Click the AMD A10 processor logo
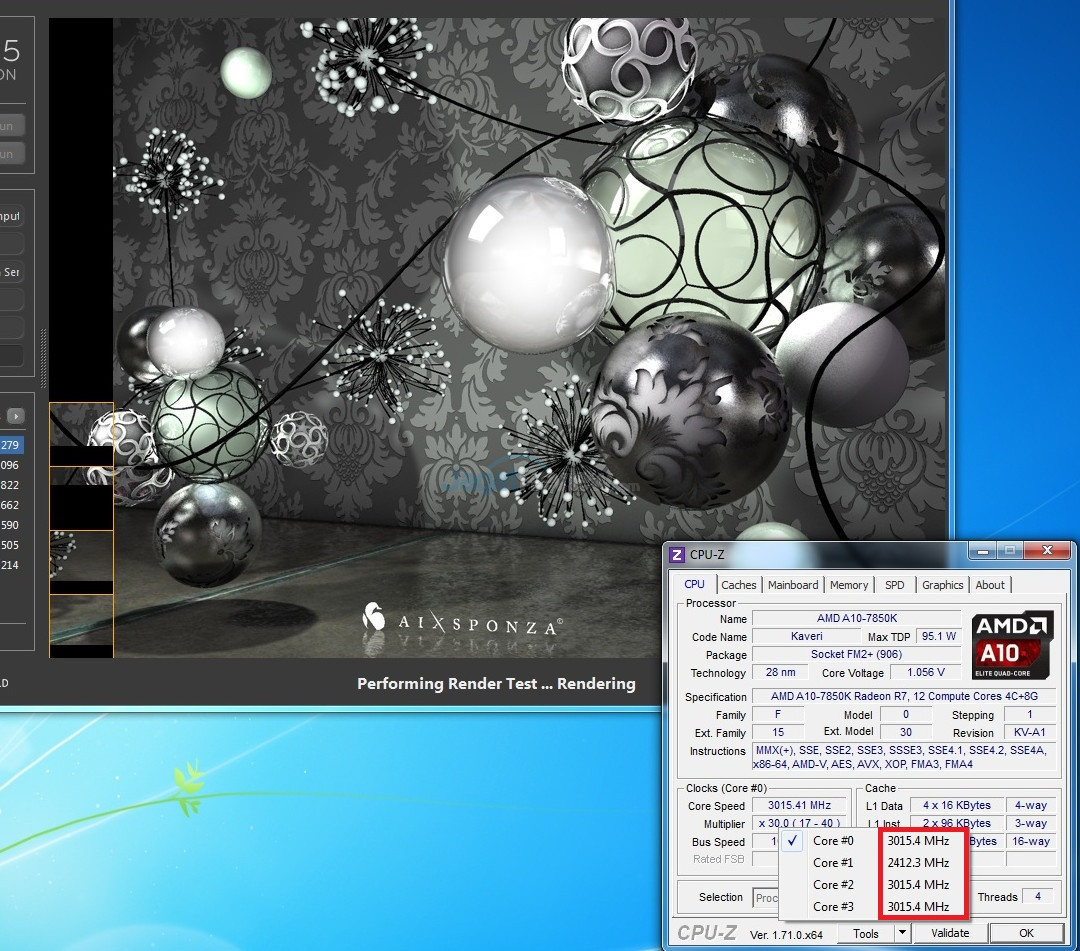Screen dimensions: 1080x951 [x=1011, y=643]
